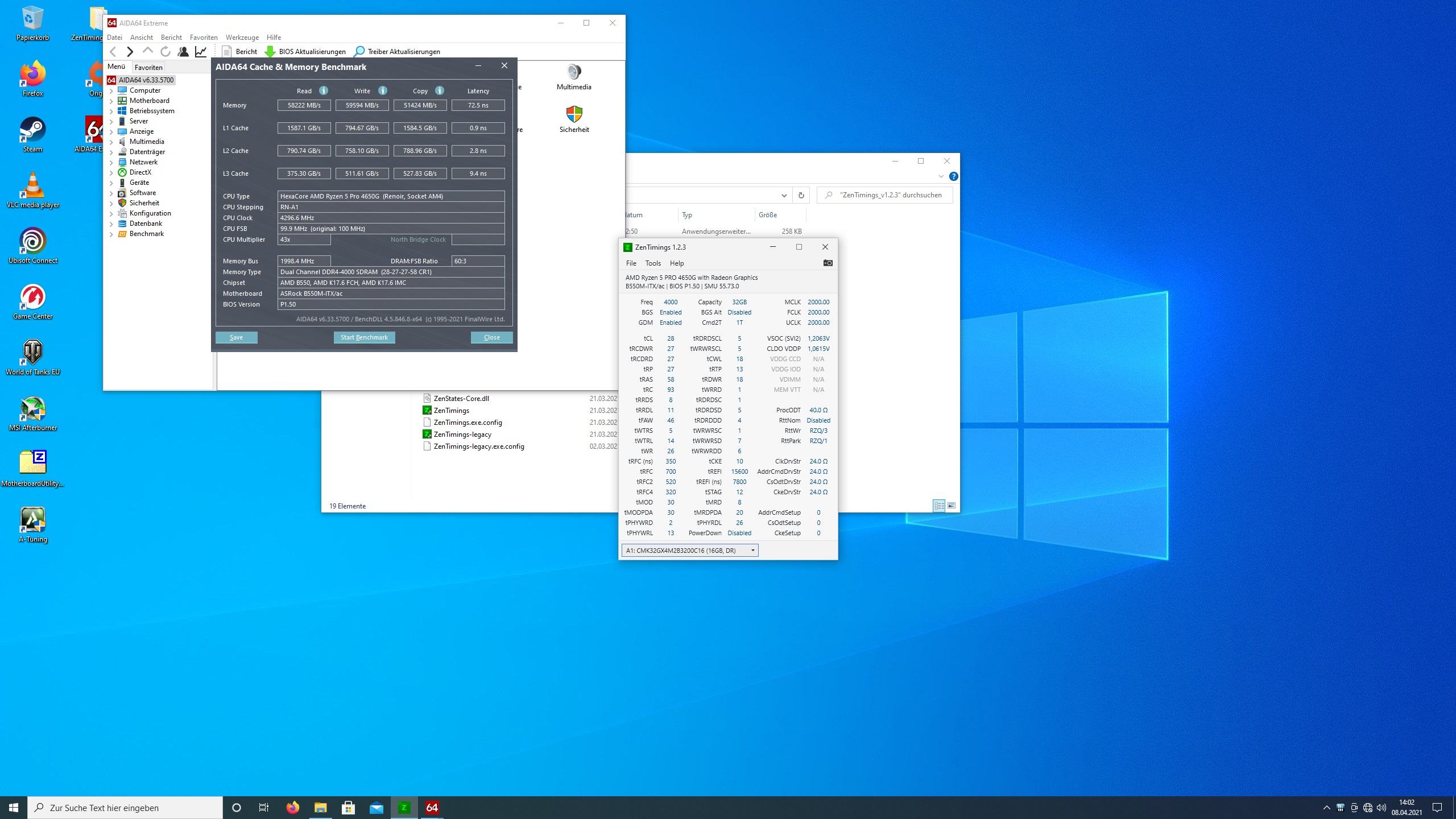Switch to the Favoriten tab
This screenshot has height=819, width=1456.
pos(148,67)
